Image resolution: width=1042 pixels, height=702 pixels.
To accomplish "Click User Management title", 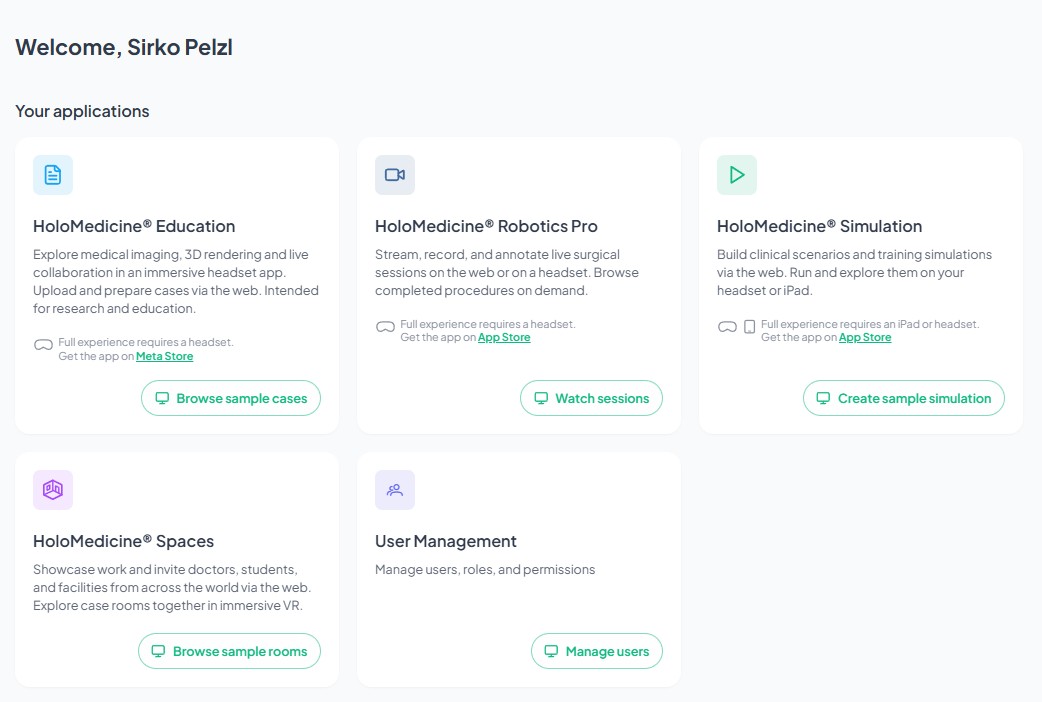I will tap(446, 541).
